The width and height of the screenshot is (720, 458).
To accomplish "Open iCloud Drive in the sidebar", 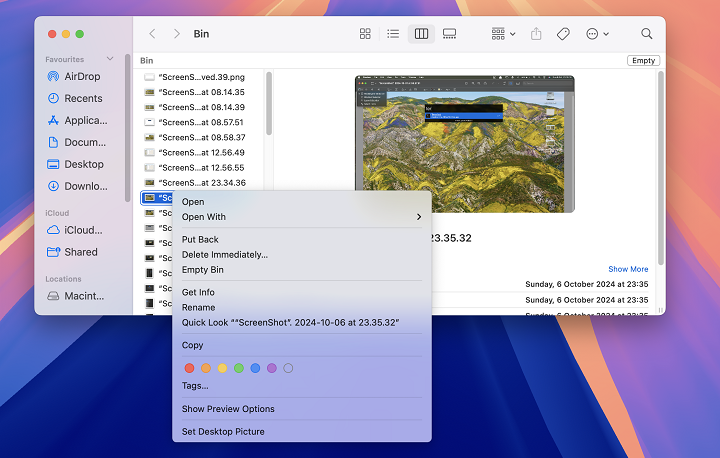I will click(x=77, y=230).
